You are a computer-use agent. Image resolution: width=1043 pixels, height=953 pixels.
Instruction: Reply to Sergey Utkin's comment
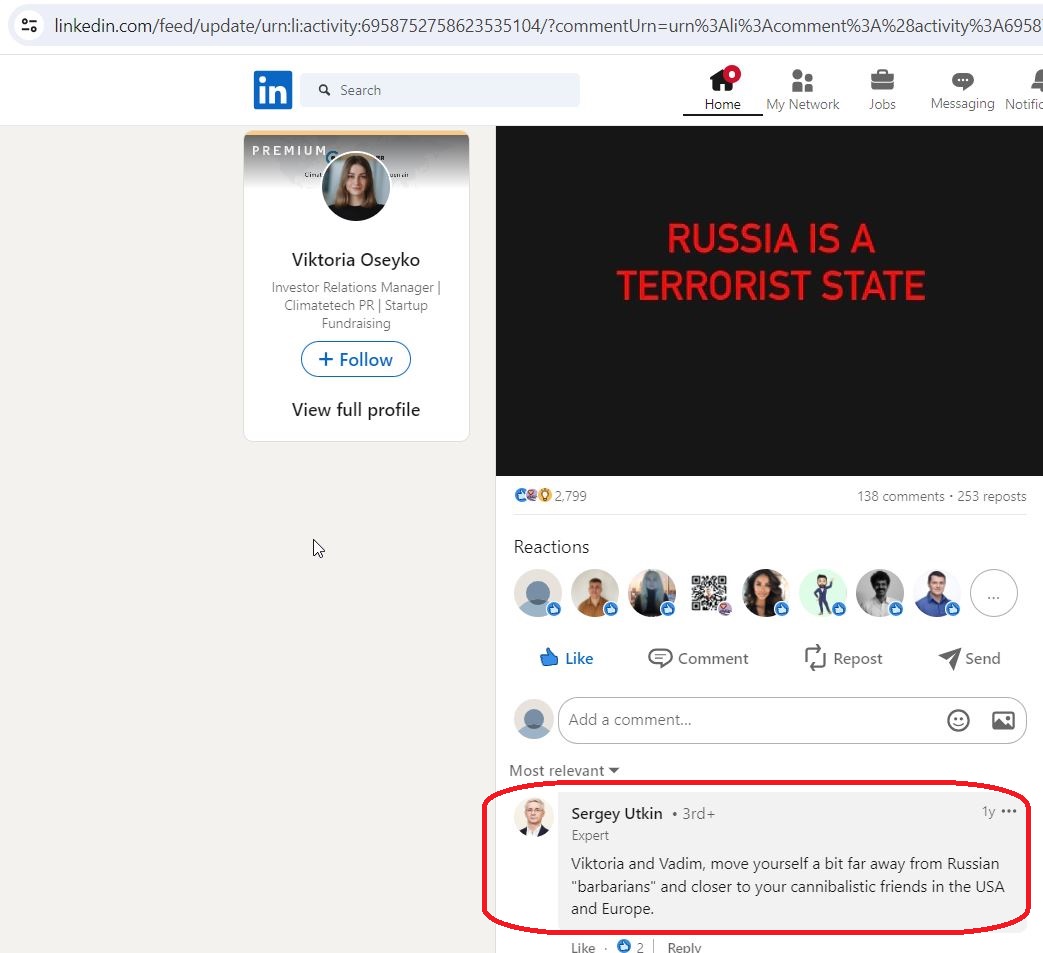tap(684, 947)
